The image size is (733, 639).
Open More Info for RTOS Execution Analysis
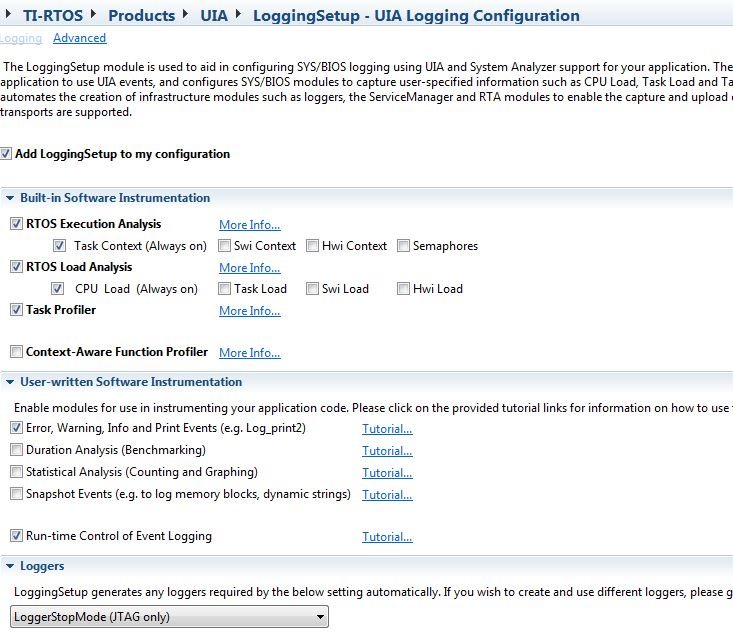(x=250, y=225)
